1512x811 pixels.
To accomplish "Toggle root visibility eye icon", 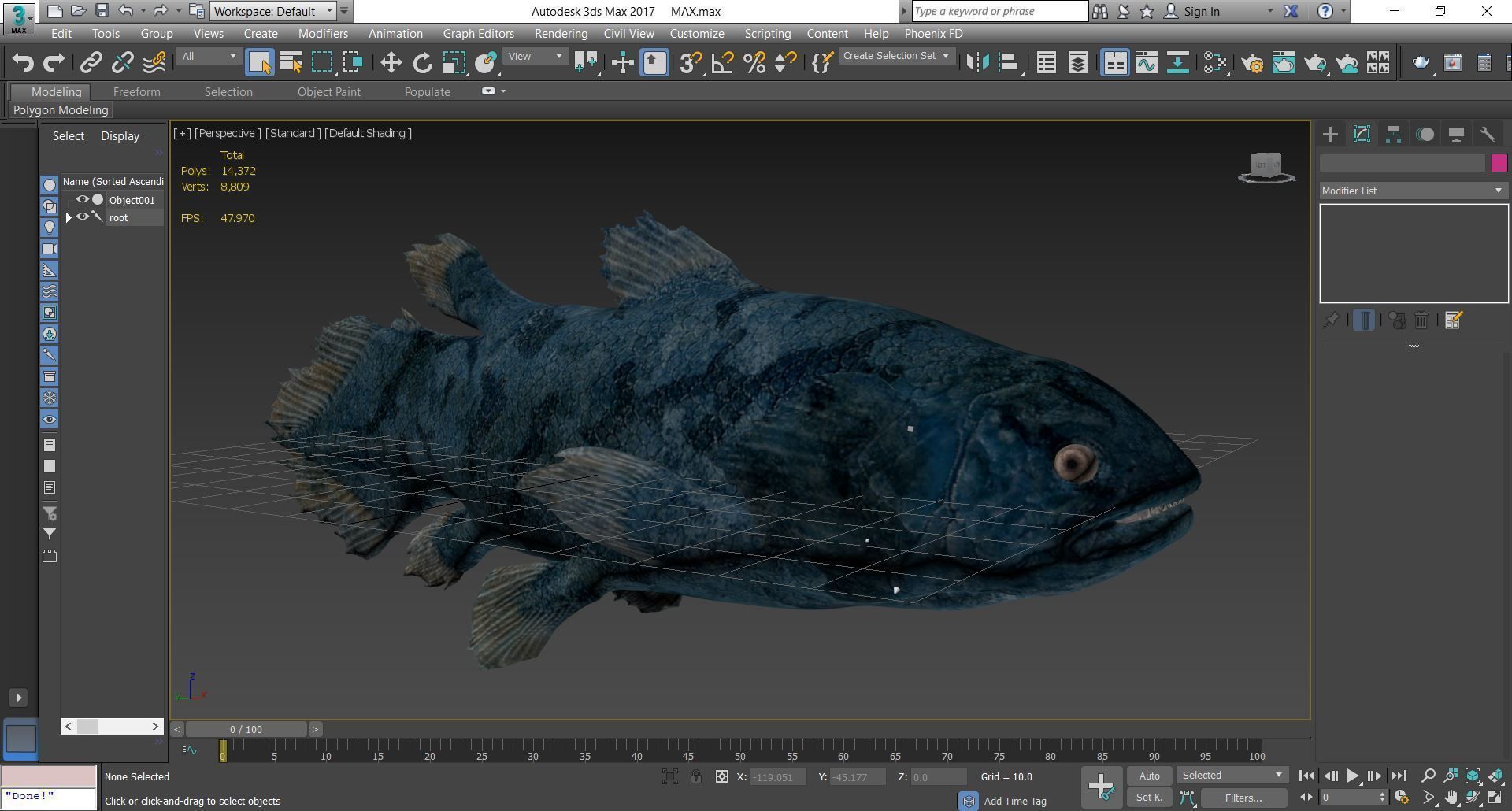I will click(82, 217).
